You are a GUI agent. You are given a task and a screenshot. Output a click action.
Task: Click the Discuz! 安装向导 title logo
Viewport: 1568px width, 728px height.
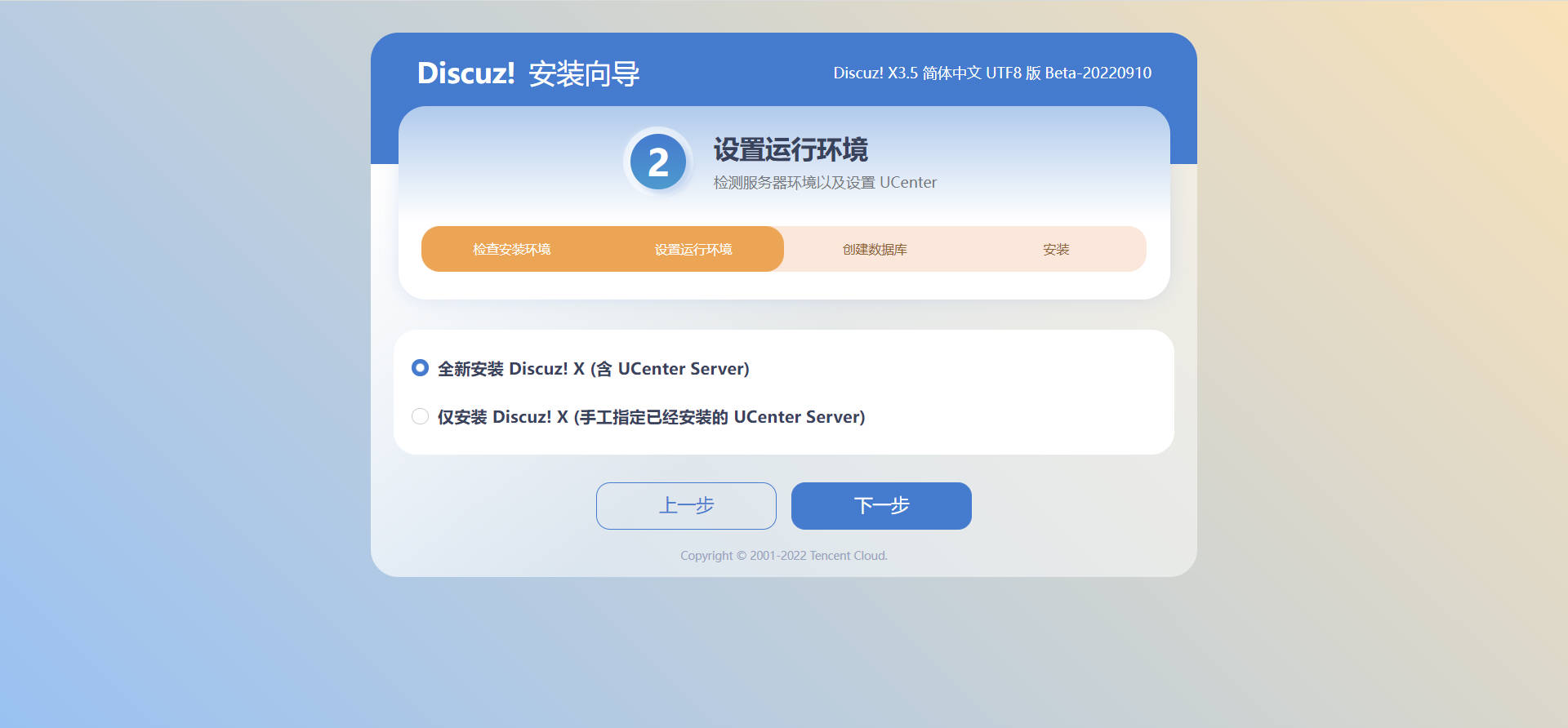(528, 73)
